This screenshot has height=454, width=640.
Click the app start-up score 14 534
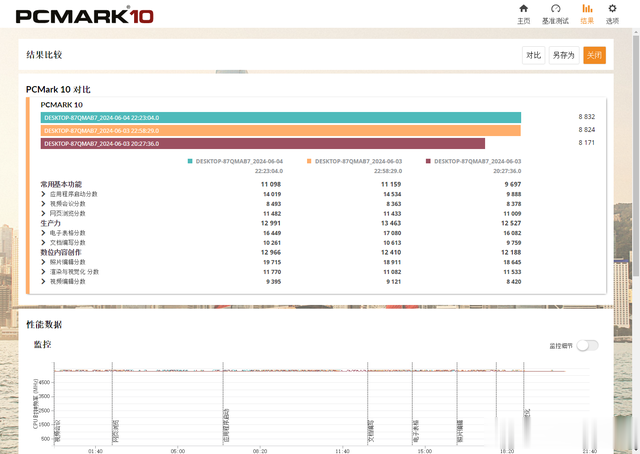[392, 194]
